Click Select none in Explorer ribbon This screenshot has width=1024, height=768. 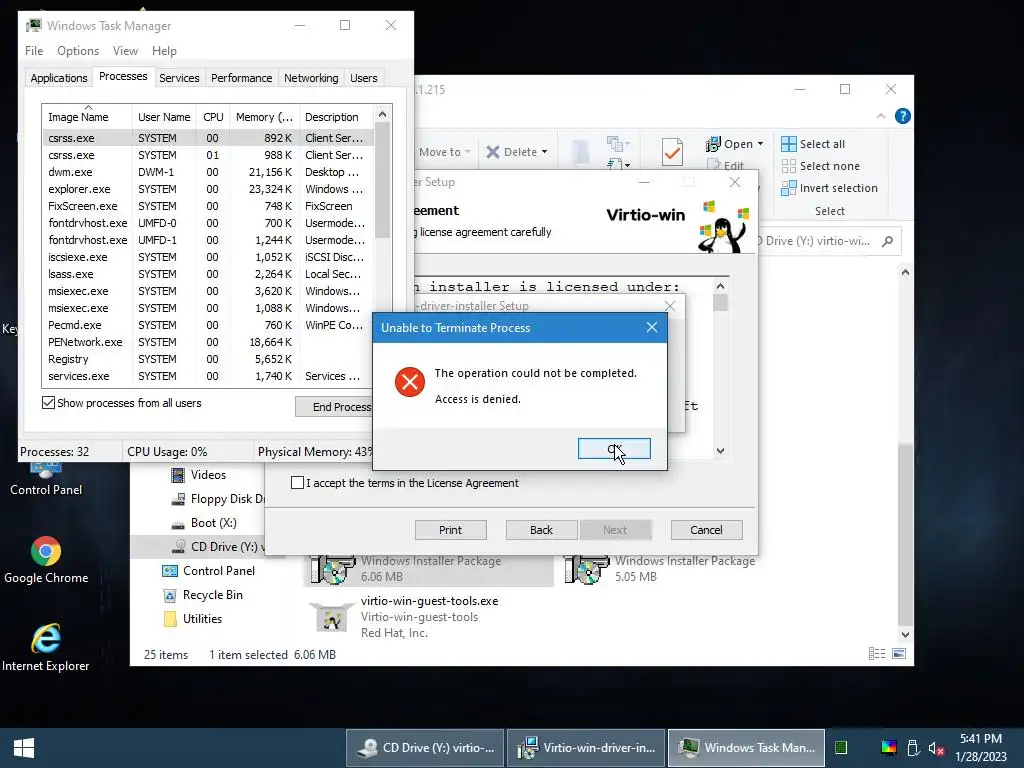coord(821,166)
